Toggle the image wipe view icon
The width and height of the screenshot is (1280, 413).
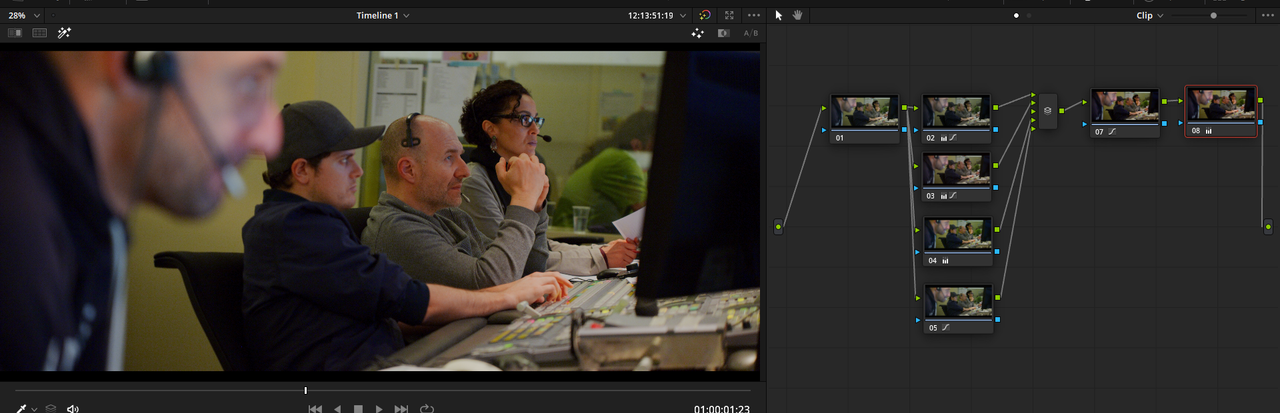click(x=15, y=33)
